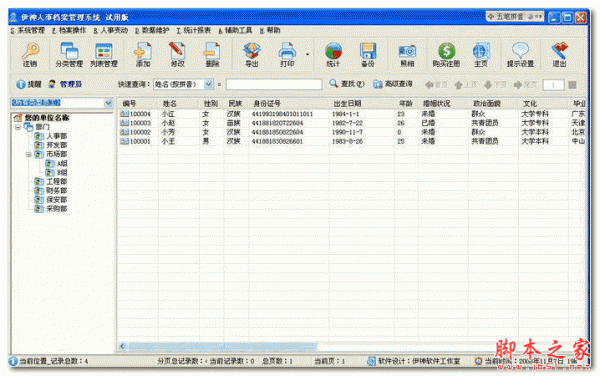Click the 打印 printer icon
600x376 pixels.
click(x=287, y=55)
